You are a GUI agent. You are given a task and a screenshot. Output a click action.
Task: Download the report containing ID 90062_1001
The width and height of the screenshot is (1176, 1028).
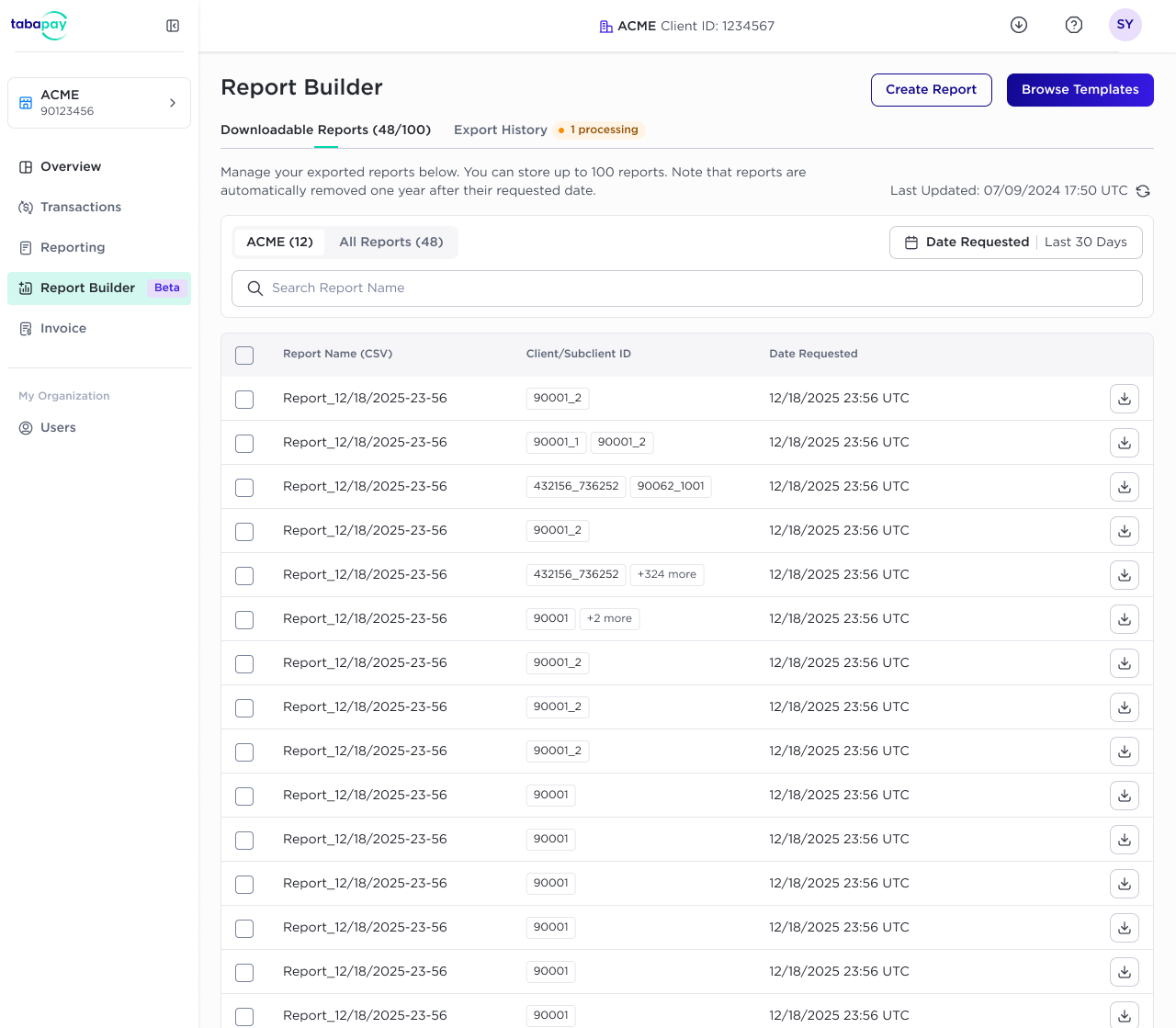click(1125, 487)
